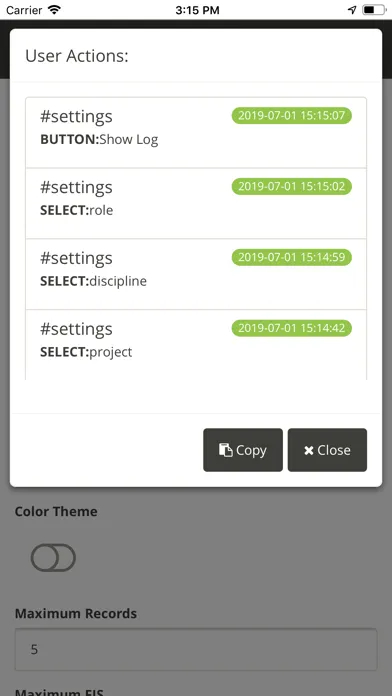Viewport: 392px width, 696px height.
Task: Tap the Wi-Fi status icon
Action: 54,10
